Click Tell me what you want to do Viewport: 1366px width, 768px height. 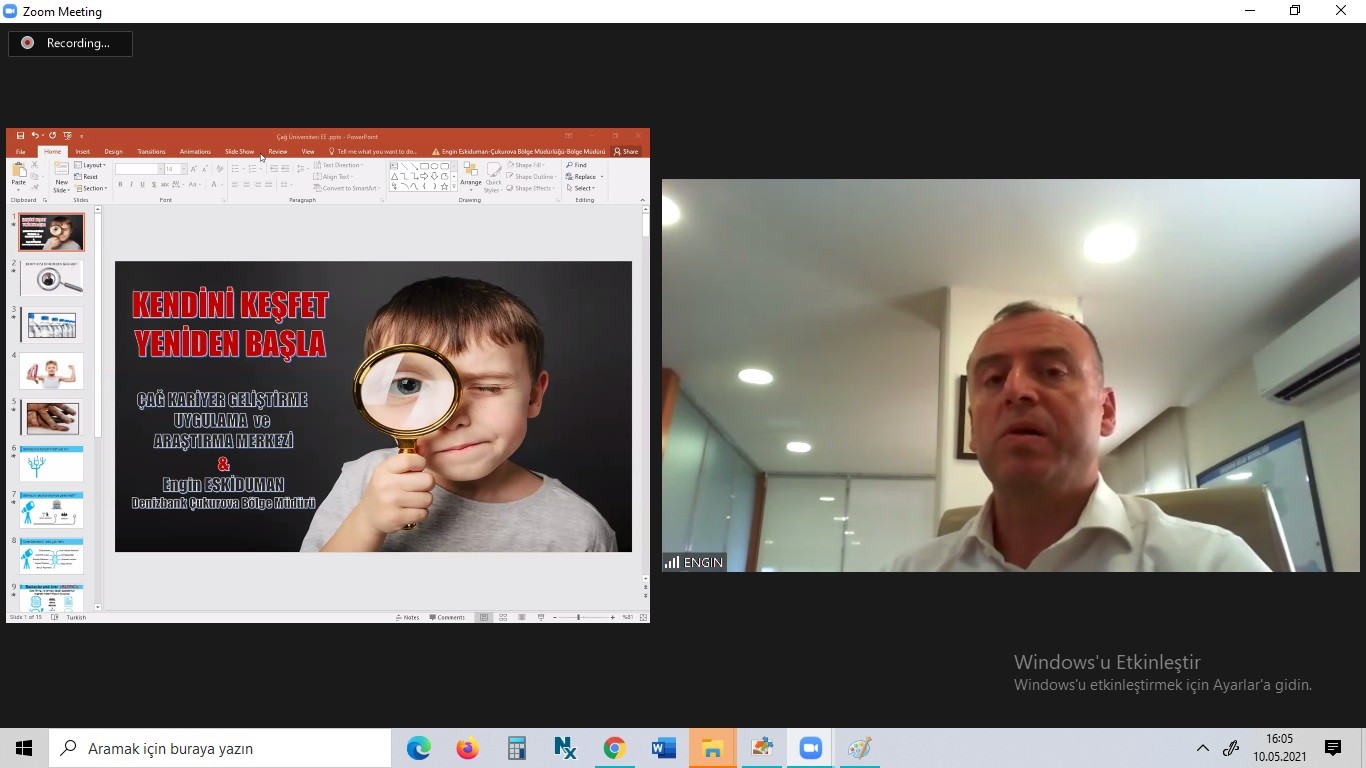[x=373, y=151]
